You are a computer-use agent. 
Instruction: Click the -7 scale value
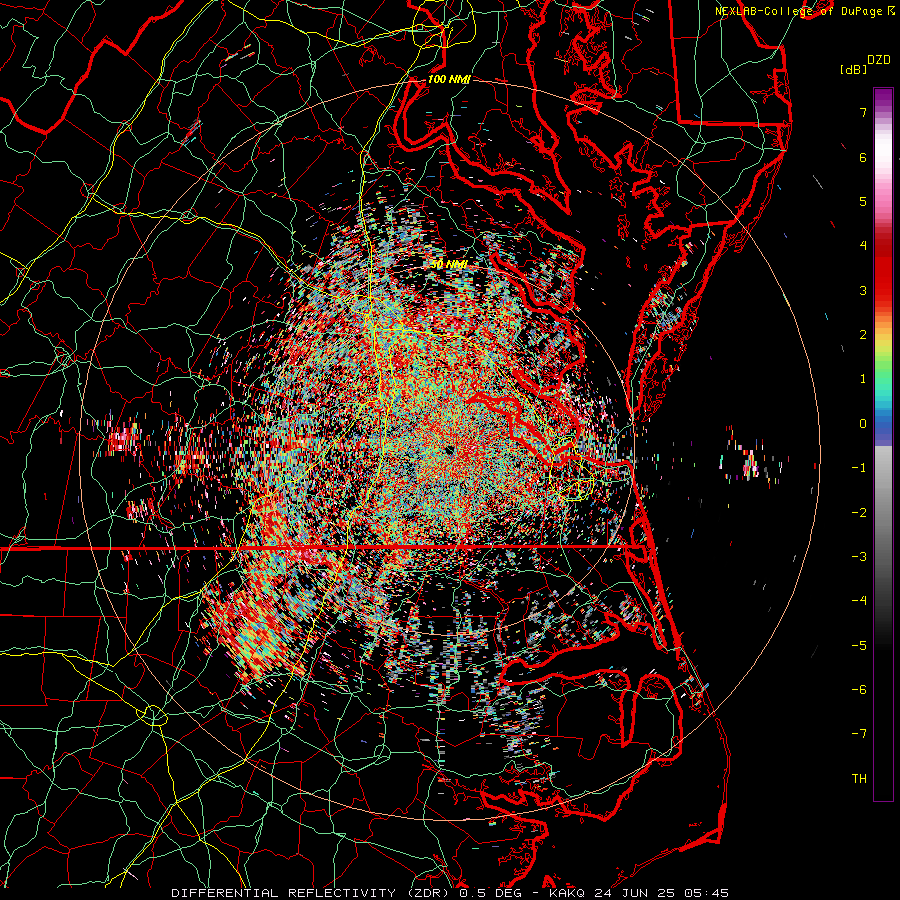859,734
